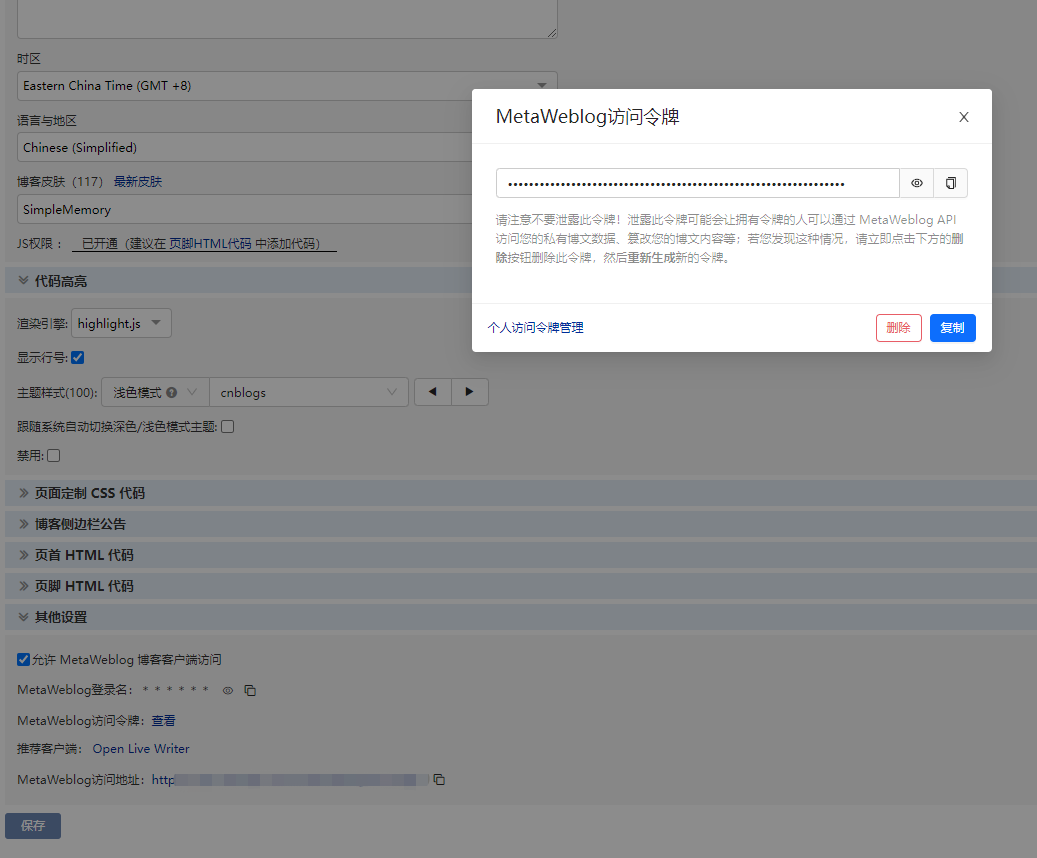Click the blue 复制 button
This screenshot has width=1037, height=858.
click(952, 328)
